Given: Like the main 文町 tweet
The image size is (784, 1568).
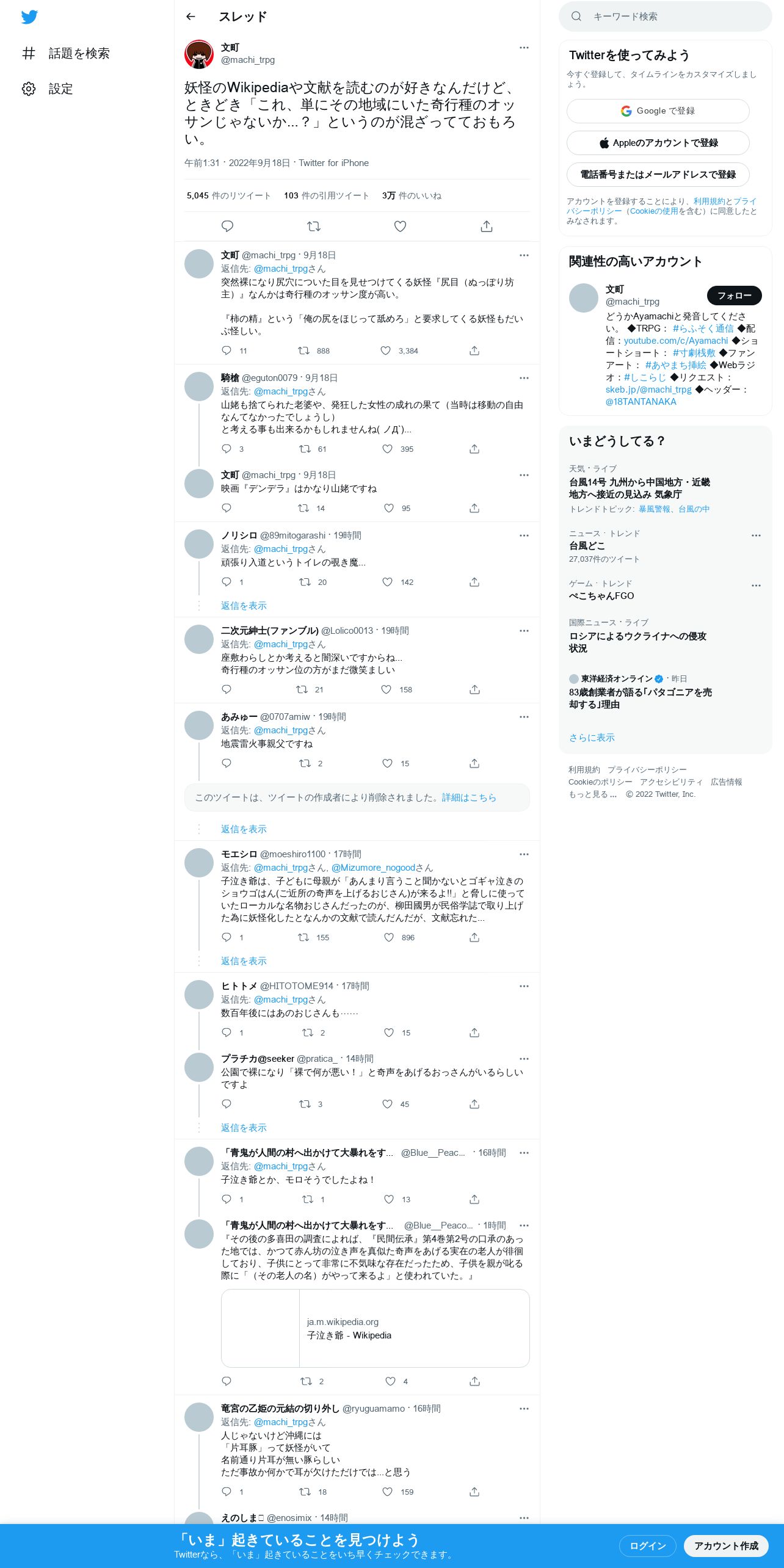Looking at the screenshot, I should (x=400, y=227).
